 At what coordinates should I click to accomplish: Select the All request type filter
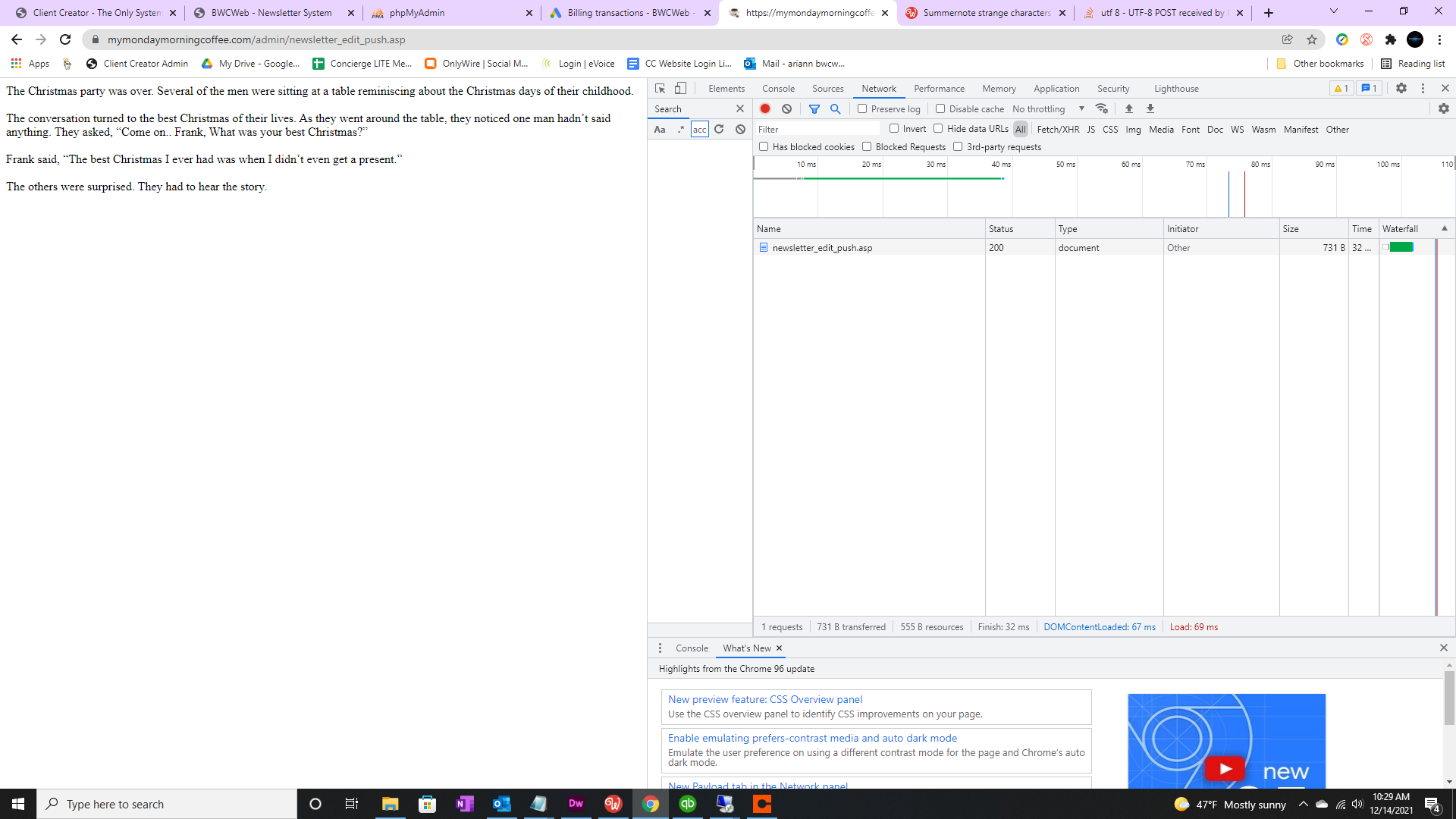point(1021,130)
